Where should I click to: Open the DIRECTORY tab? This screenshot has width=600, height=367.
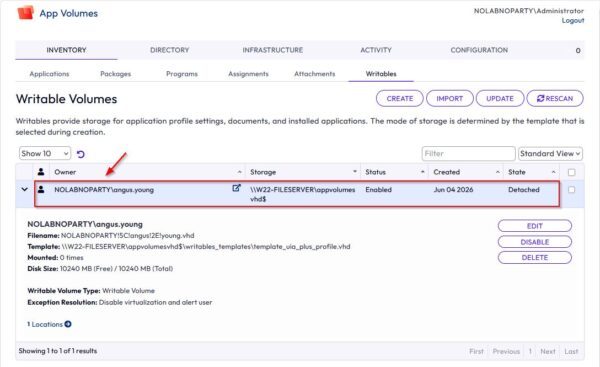170,50
